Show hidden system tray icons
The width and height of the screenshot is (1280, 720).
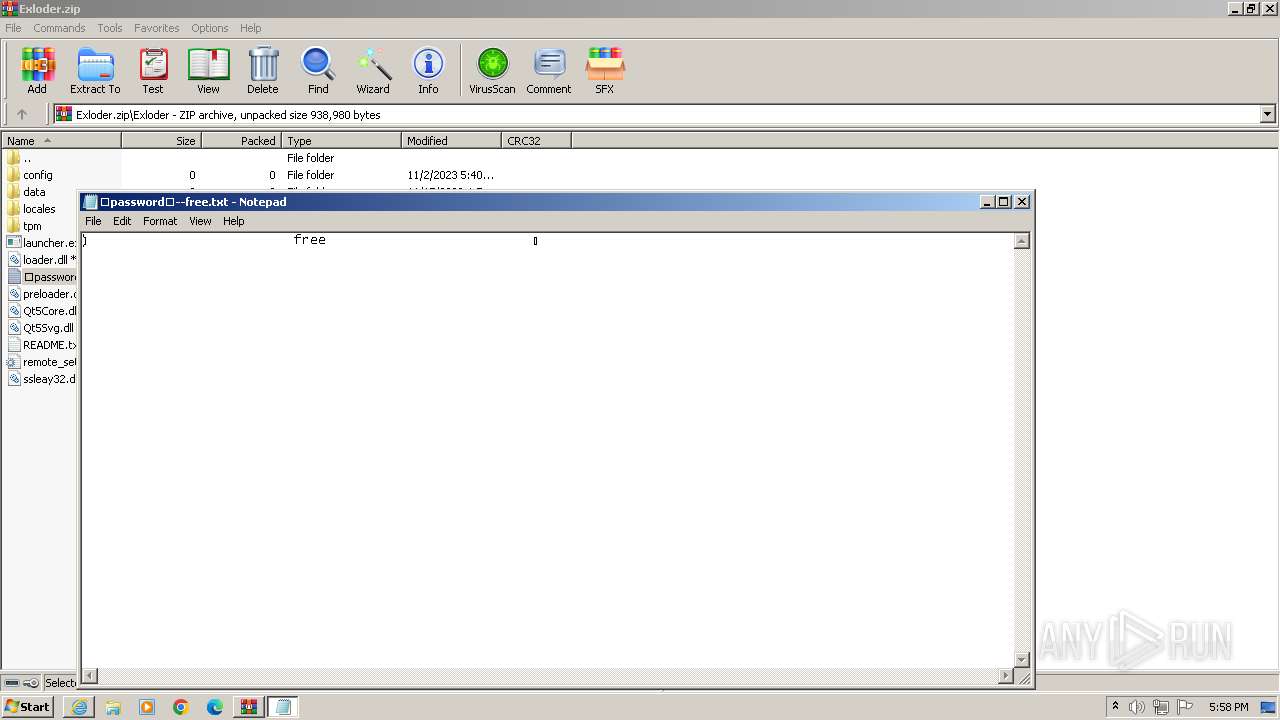[x=1116, y=707]
